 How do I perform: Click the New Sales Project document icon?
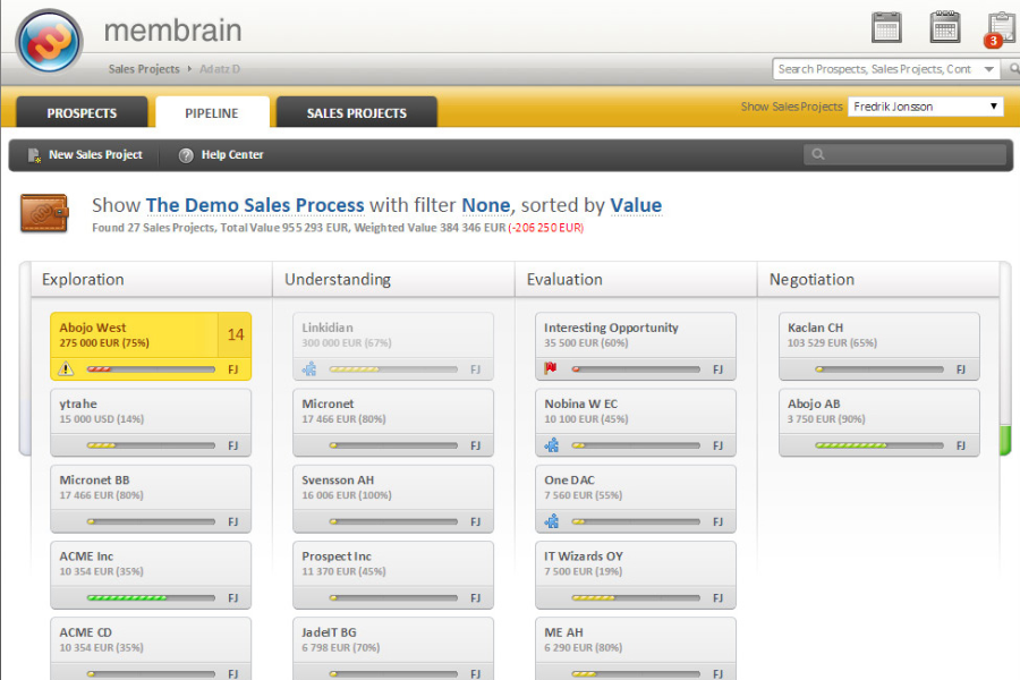click(x=34, y=155)
